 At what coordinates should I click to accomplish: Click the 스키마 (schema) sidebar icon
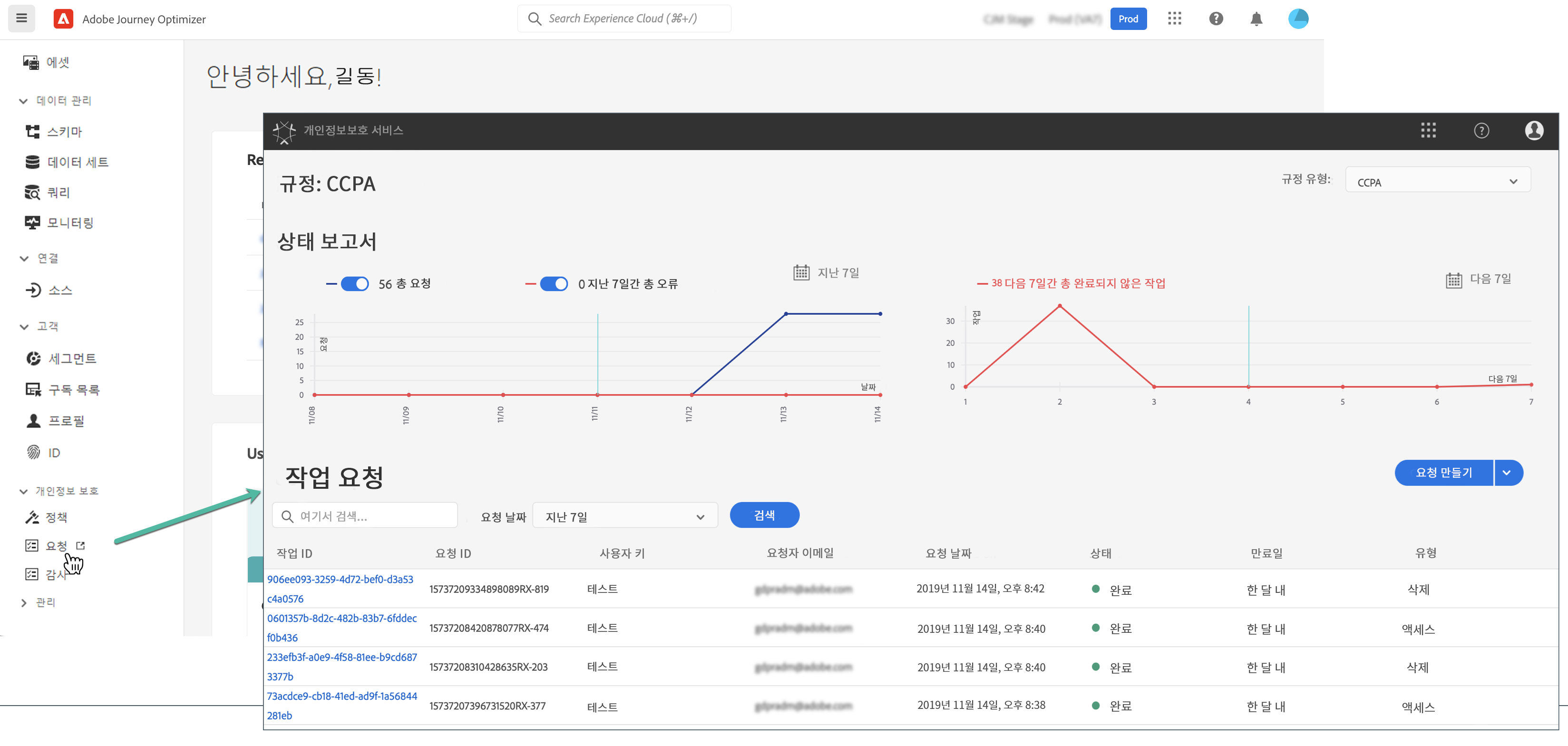pyautogui.click(x=32, y=131)
